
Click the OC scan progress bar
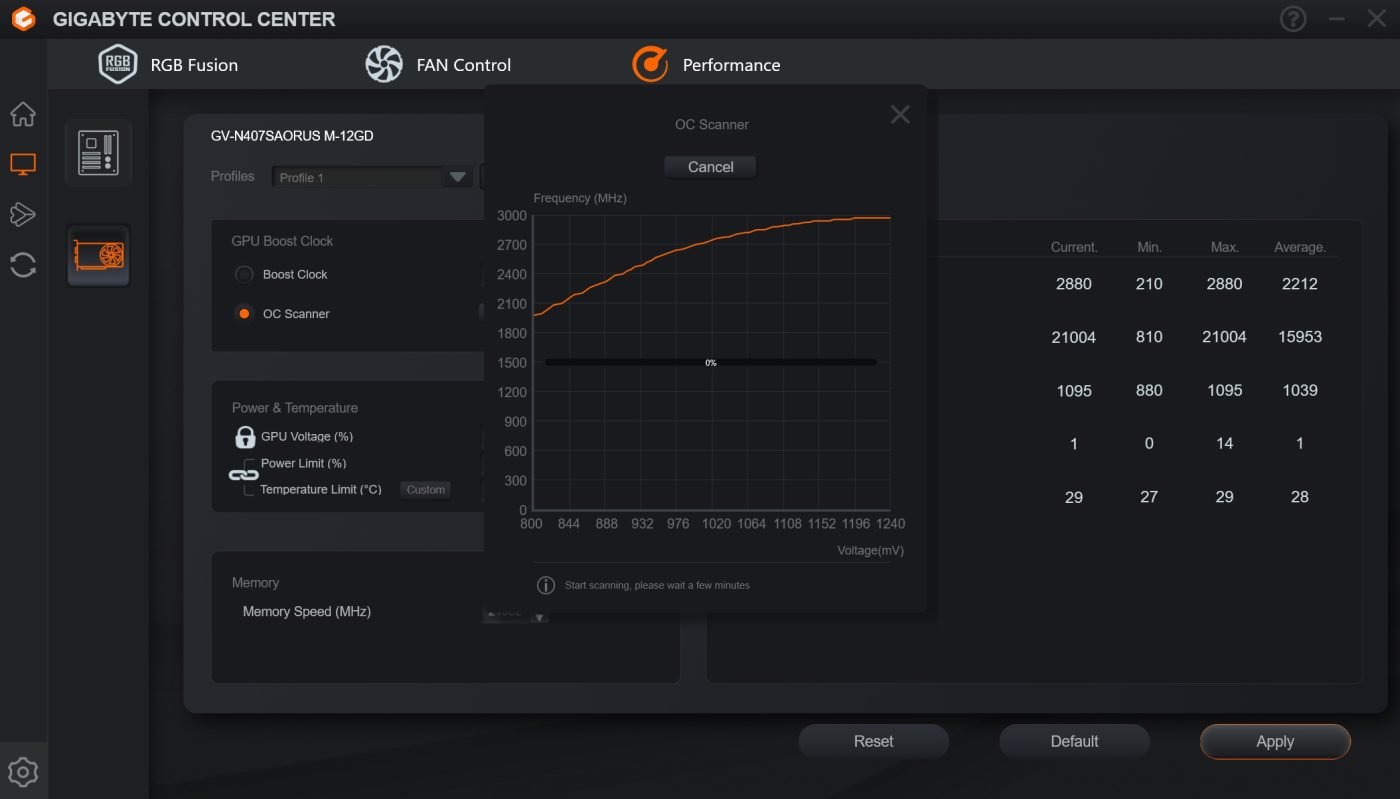(710, 362)
